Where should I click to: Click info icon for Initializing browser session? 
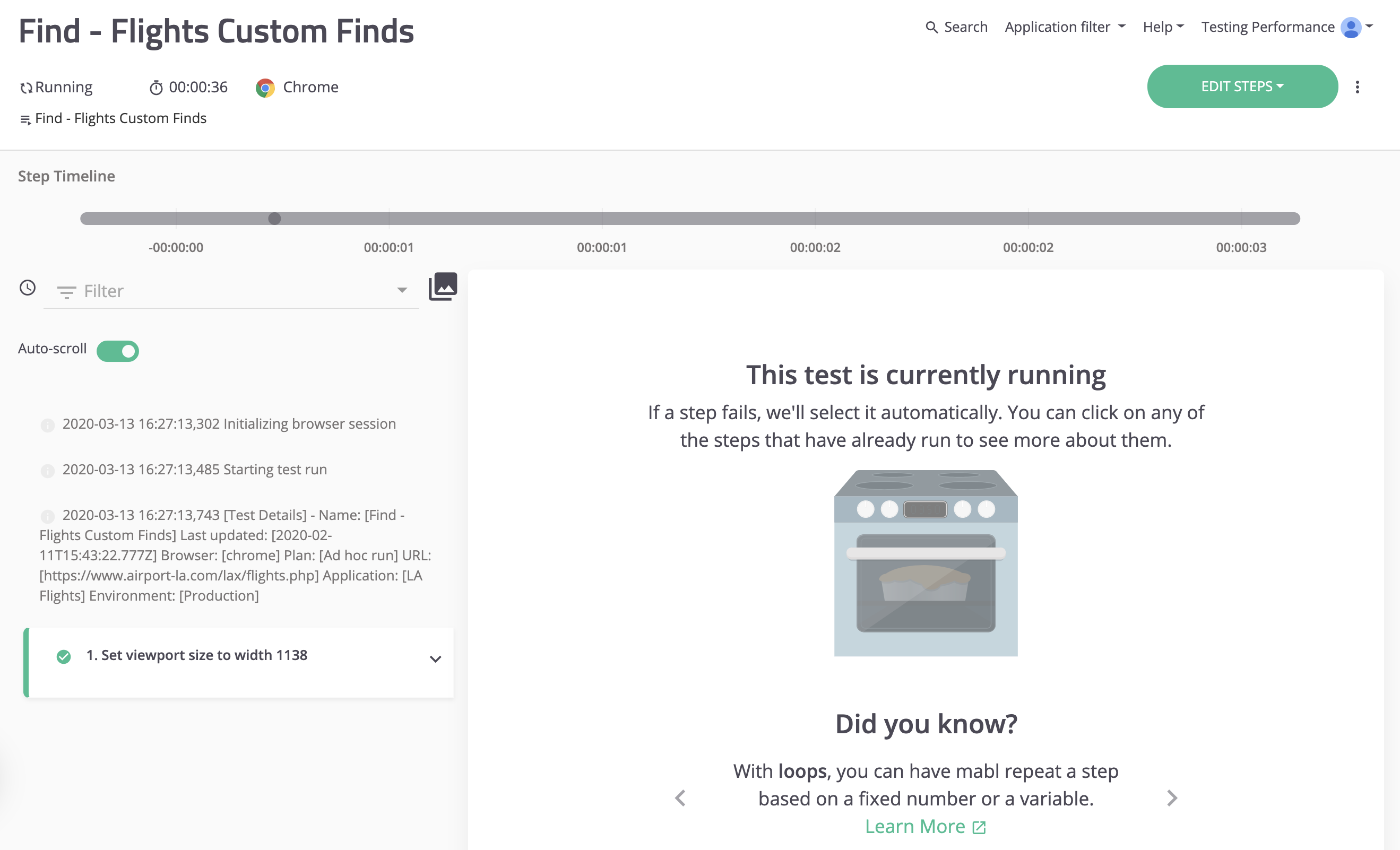48,425
